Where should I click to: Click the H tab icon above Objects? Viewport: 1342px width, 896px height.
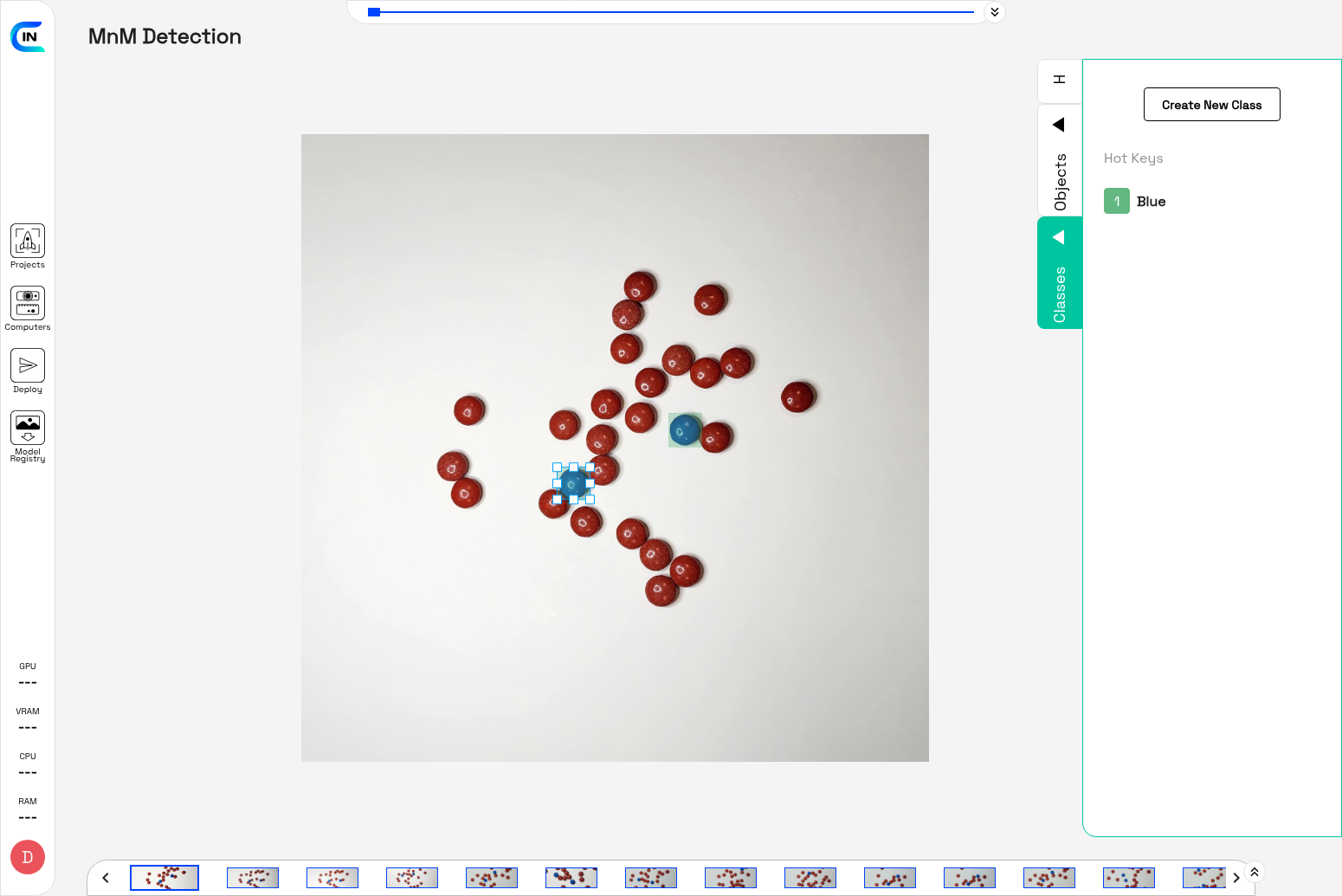click(x=1059, y=80)
